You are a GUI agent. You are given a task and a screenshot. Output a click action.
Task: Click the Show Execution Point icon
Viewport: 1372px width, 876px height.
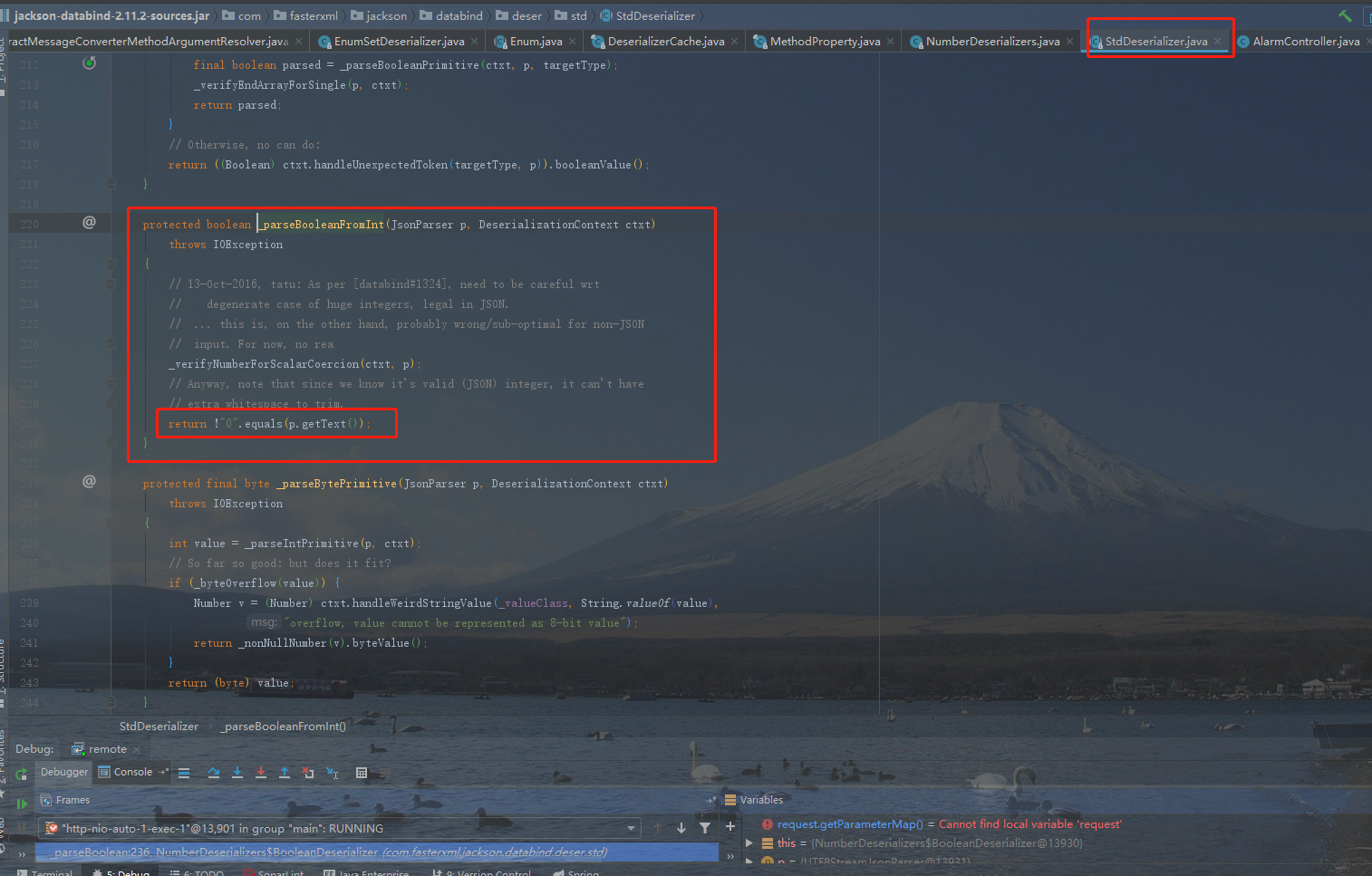click(184, 773)
